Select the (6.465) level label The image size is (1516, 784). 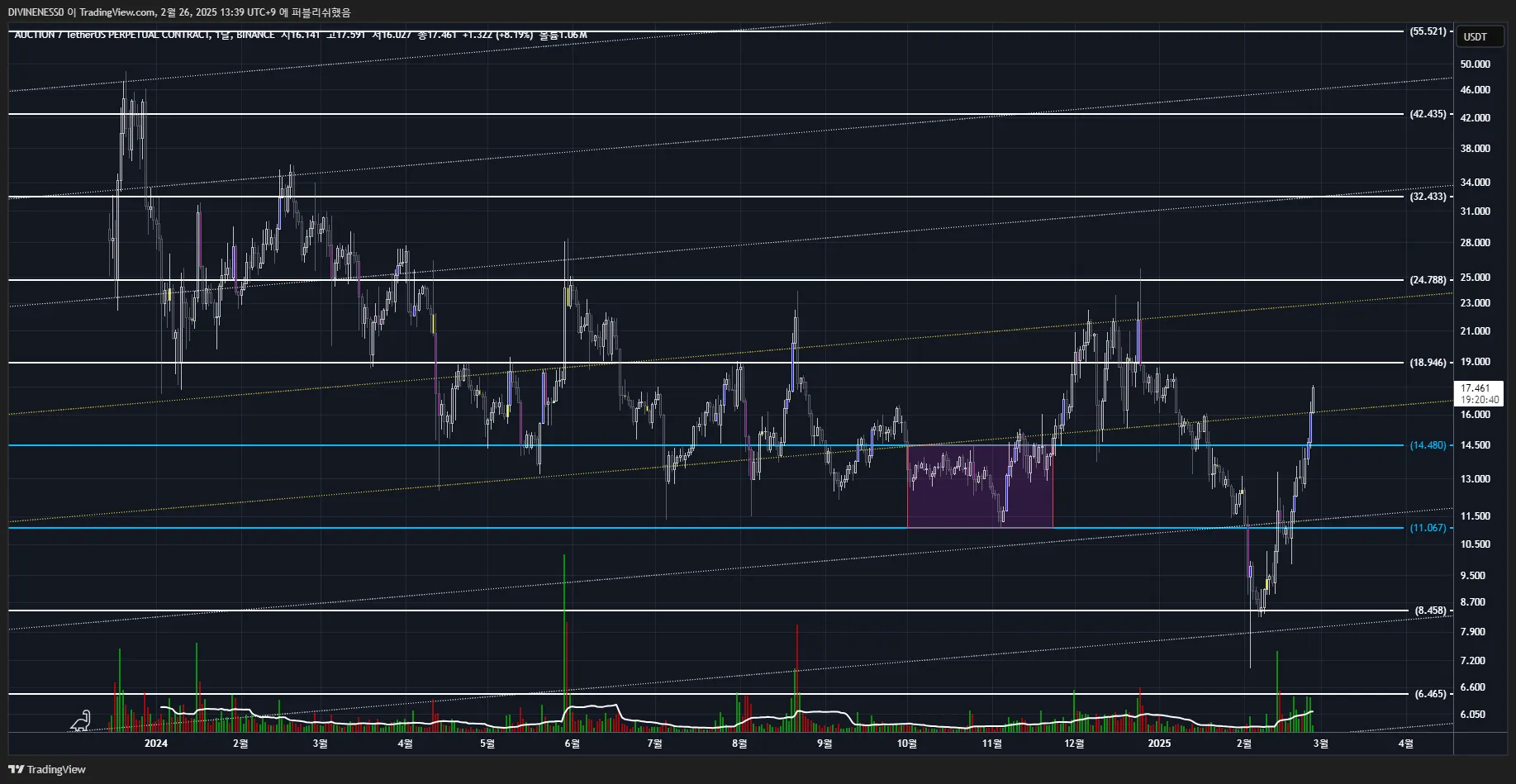point(1431,694)
